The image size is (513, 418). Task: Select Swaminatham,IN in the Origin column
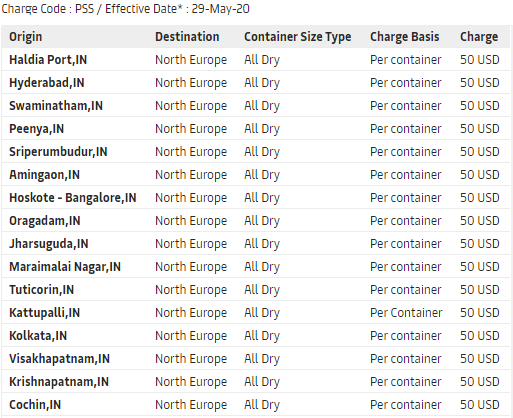56,106
